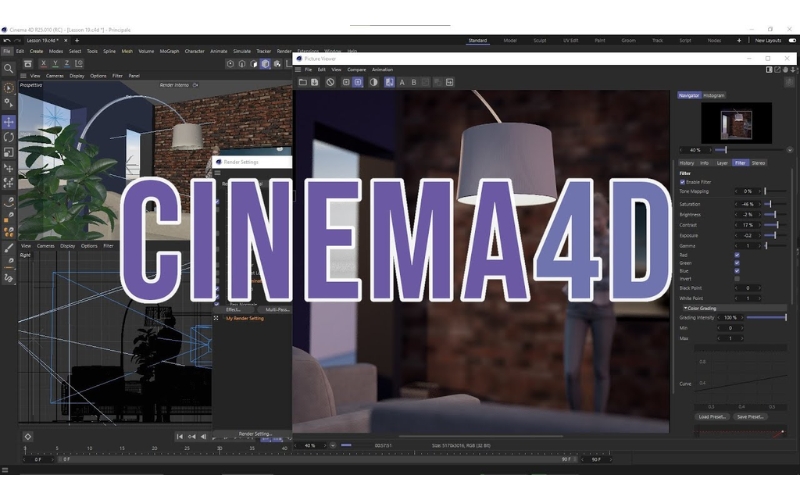Add a new project tab with plus icon

coord(77,40)
